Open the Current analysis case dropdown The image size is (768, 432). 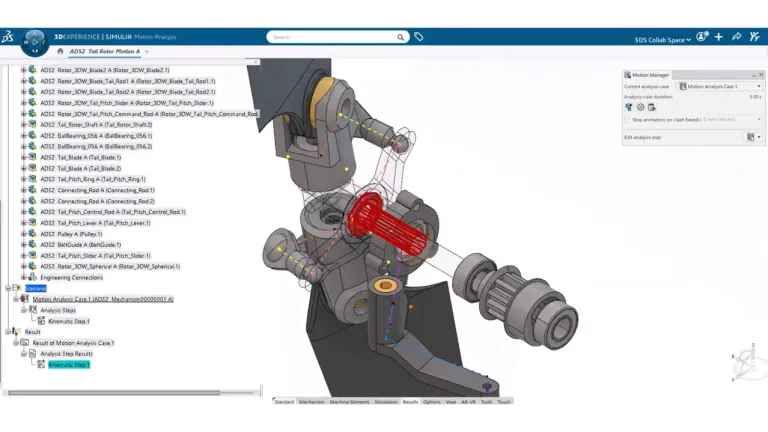720,86
